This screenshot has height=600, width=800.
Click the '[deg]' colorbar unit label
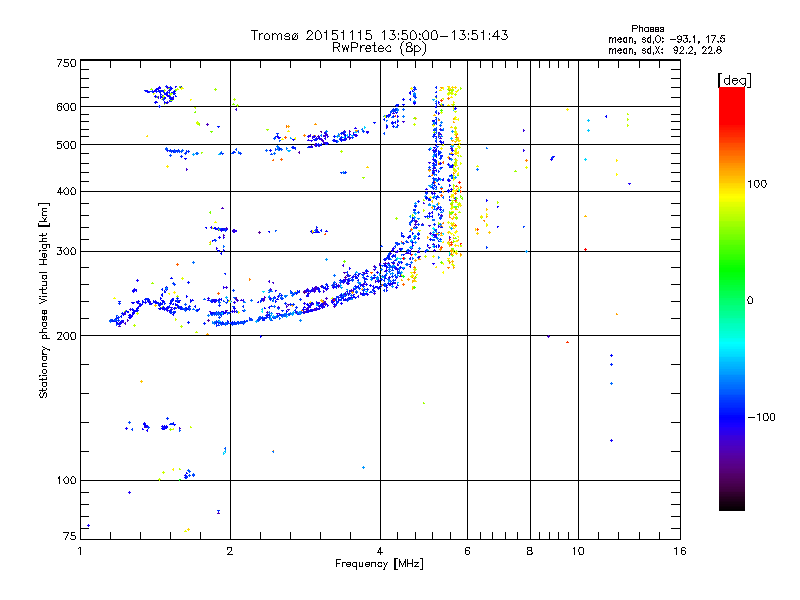[x=734, y=80]
